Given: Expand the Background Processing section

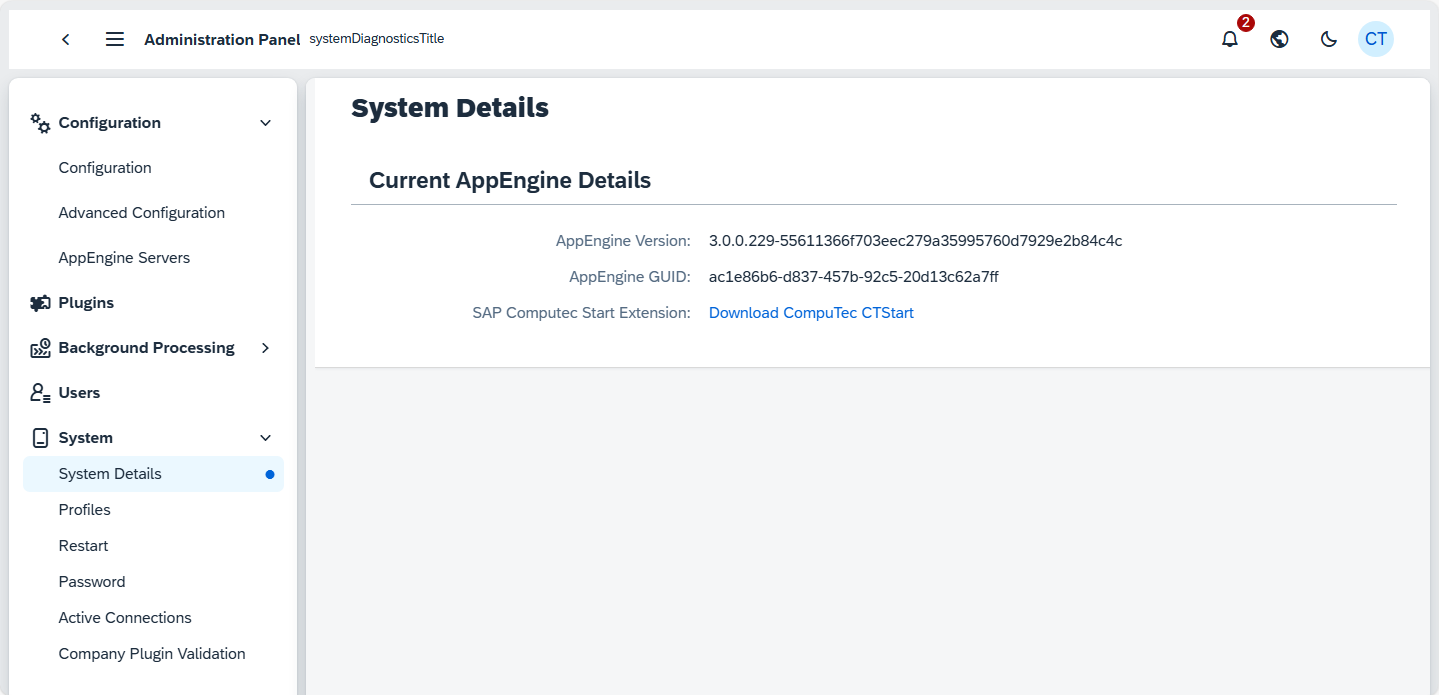Looking at the screenshot, I should 265,347.
